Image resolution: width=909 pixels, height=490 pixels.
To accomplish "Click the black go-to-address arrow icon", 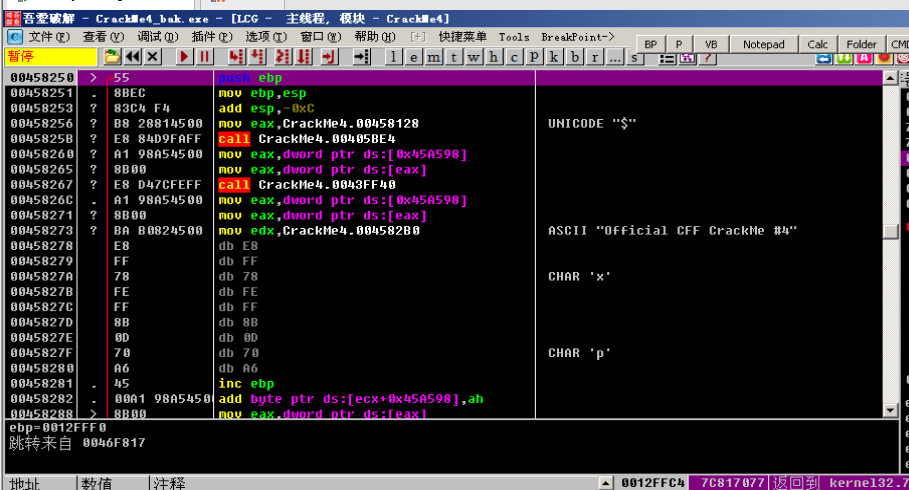I will pos(362,57).
